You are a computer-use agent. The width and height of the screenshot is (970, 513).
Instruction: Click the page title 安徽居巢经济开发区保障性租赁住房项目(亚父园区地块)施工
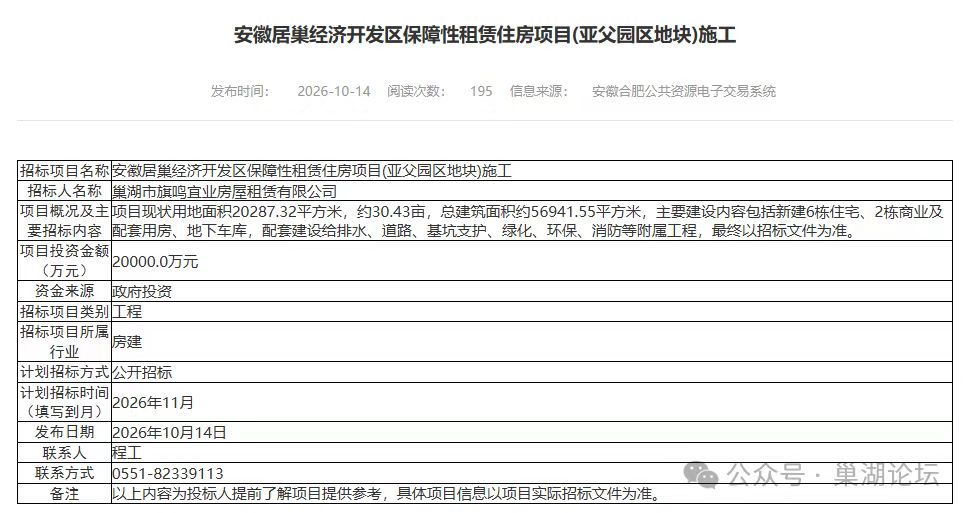pos(484,35)
